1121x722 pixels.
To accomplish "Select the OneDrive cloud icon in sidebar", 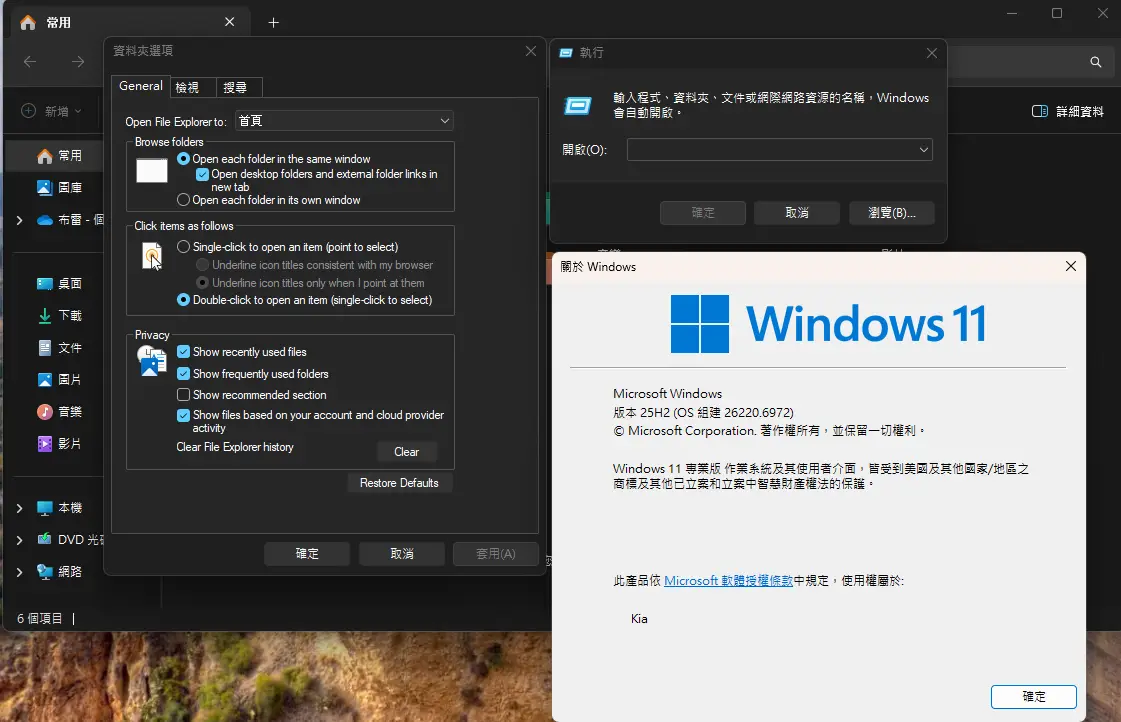I will click(x=45, y=220).
